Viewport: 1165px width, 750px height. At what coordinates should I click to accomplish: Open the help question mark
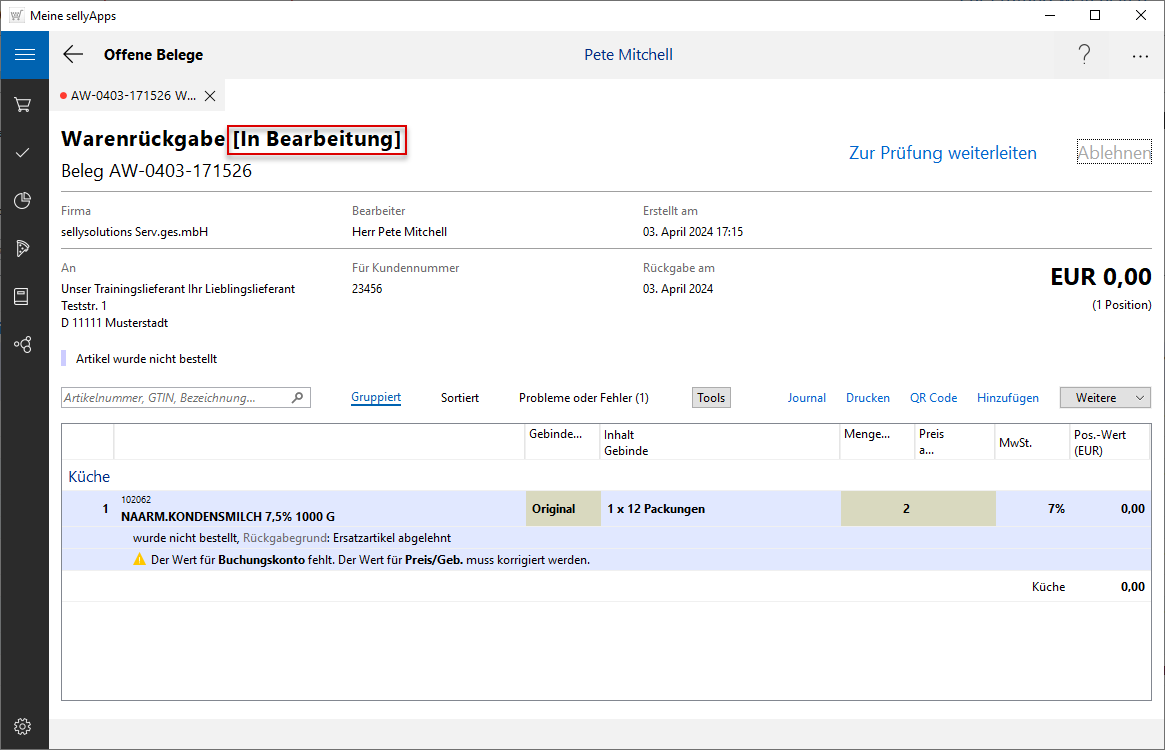tap(1084, 55)
